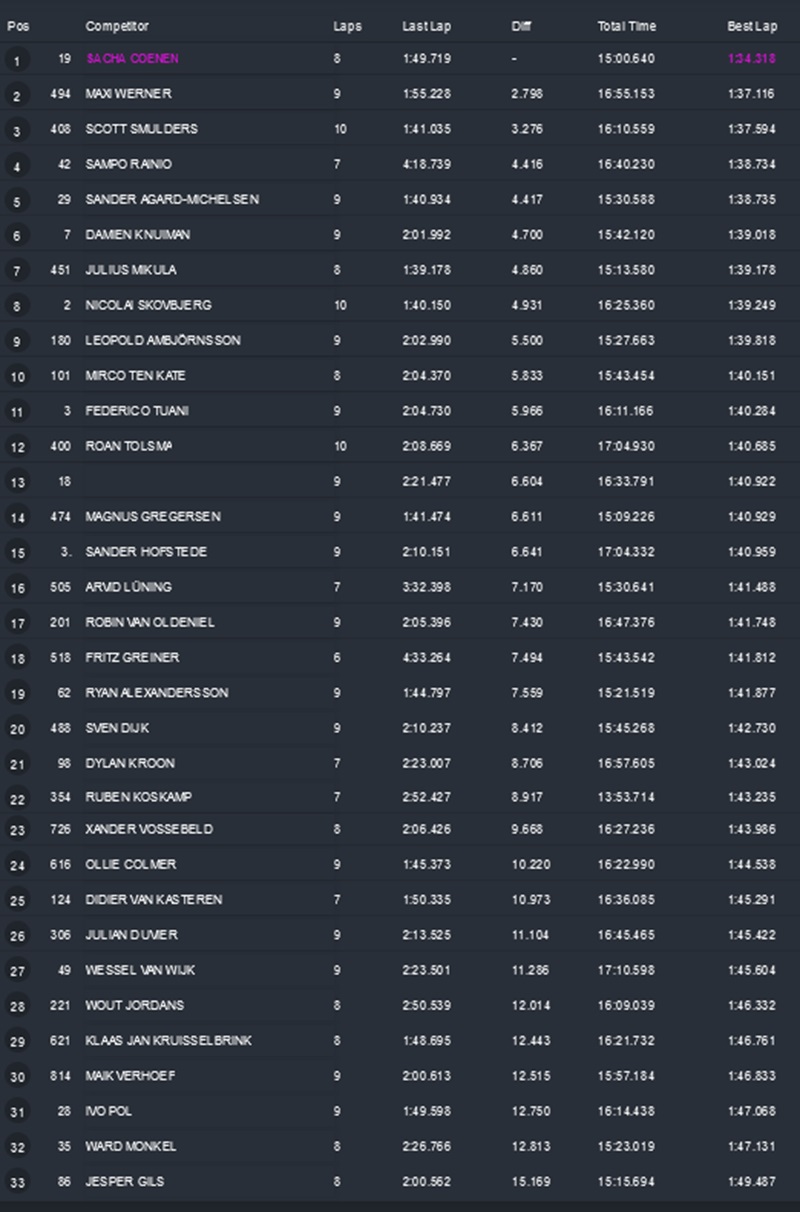Select the position 6 circle badge
The image size is (800, 1212).
[x=17, y=236]
